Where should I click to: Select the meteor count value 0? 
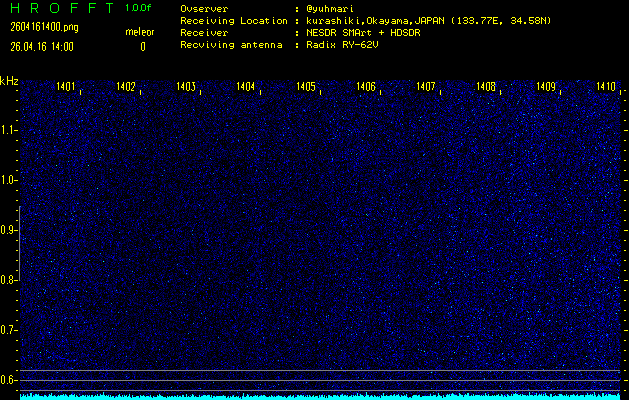click(142, 46)
